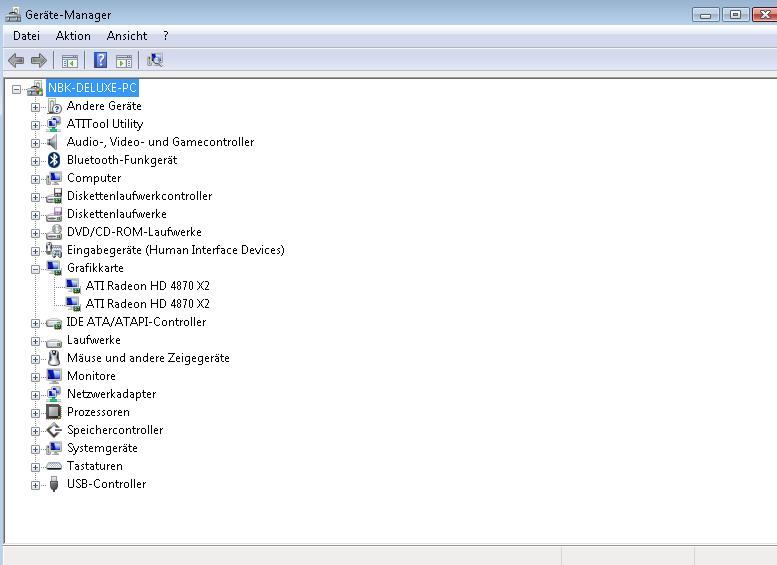Click the show/hide action pane toolbar icon
This screenshot has width=777, height=565.
124,61
